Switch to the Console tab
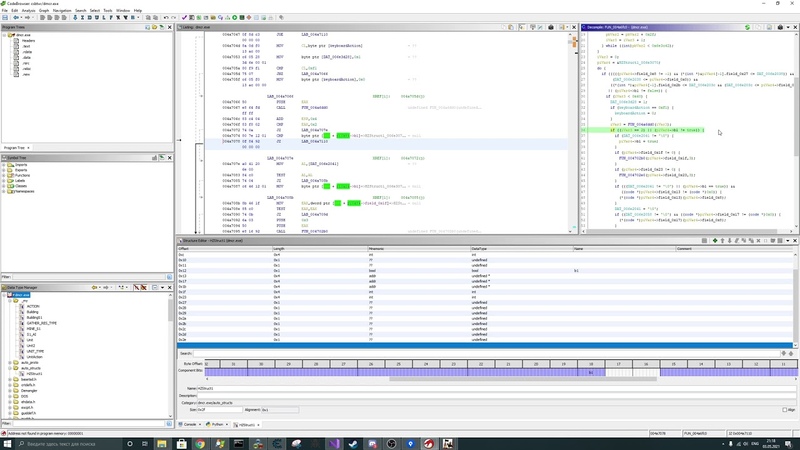The height and width of the screenshot is (450, 800). [x=190, y=424]
